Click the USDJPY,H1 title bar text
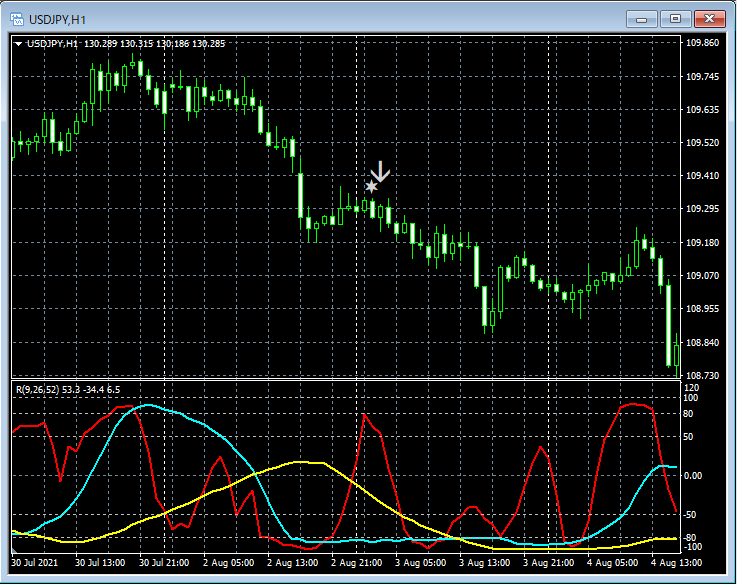Screen dimensions: 738x584 point(57,20)
